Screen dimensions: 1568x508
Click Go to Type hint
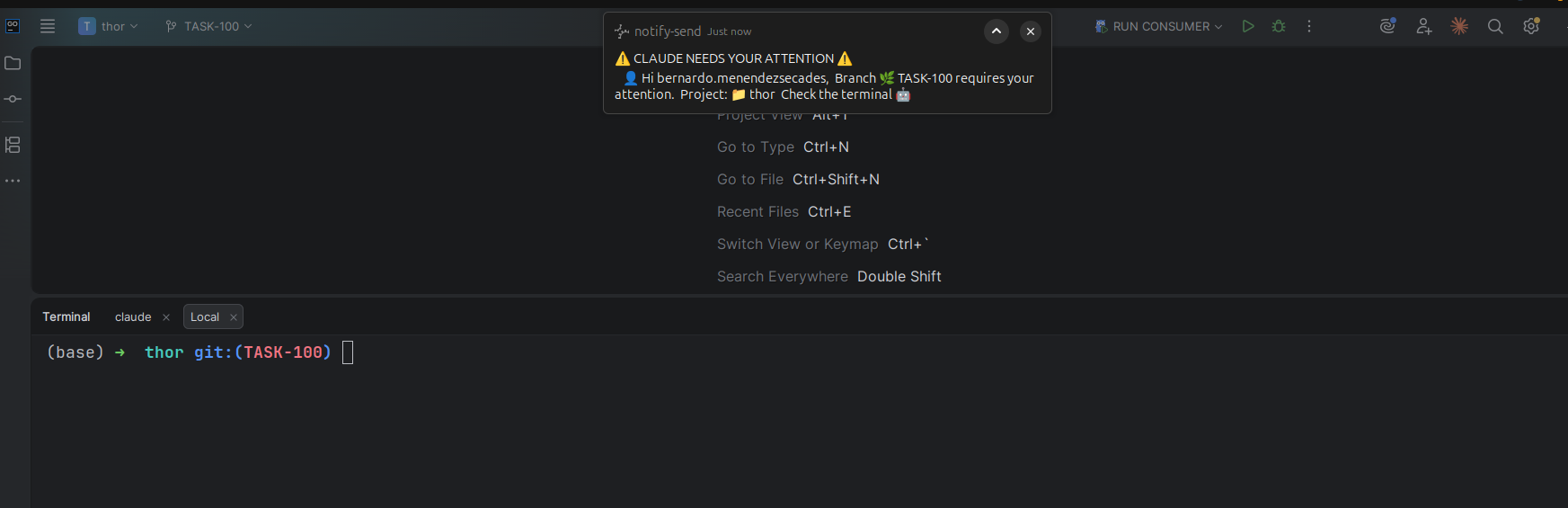[x=783, y=147]
